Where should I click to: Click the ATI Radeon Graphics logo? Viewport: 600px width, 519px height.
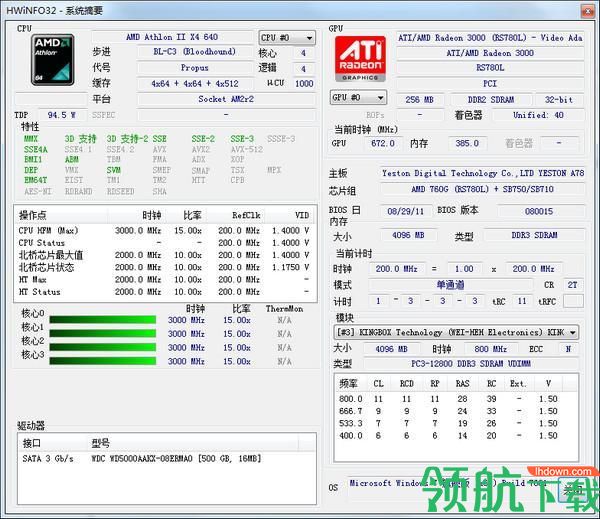pos(360,59)
